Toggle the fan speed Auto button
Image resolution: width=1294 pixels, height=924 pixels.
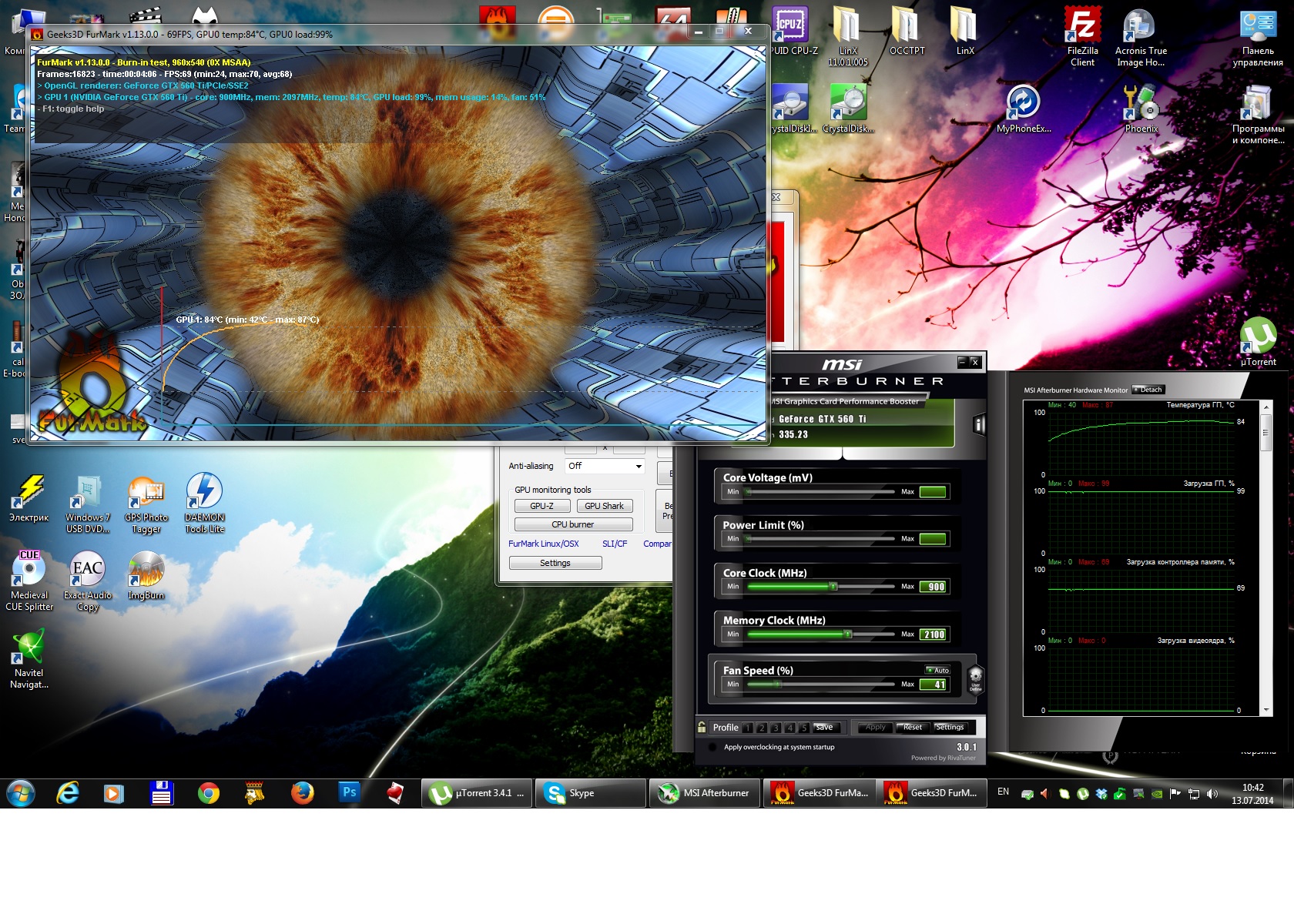point(937,670)
